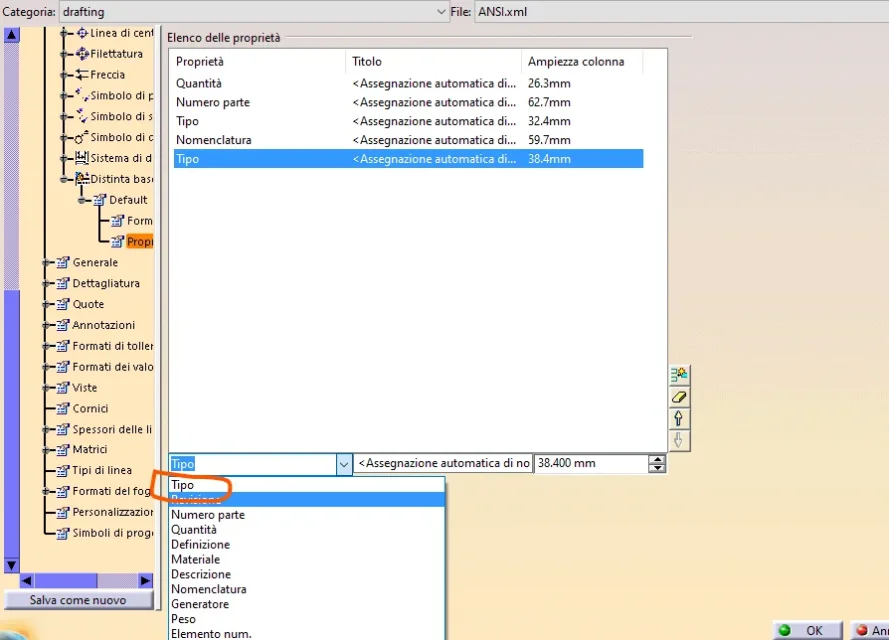Click the tree scroll-left arrow
The height and width of the screenshot is (640, 889).
(27, 580)
